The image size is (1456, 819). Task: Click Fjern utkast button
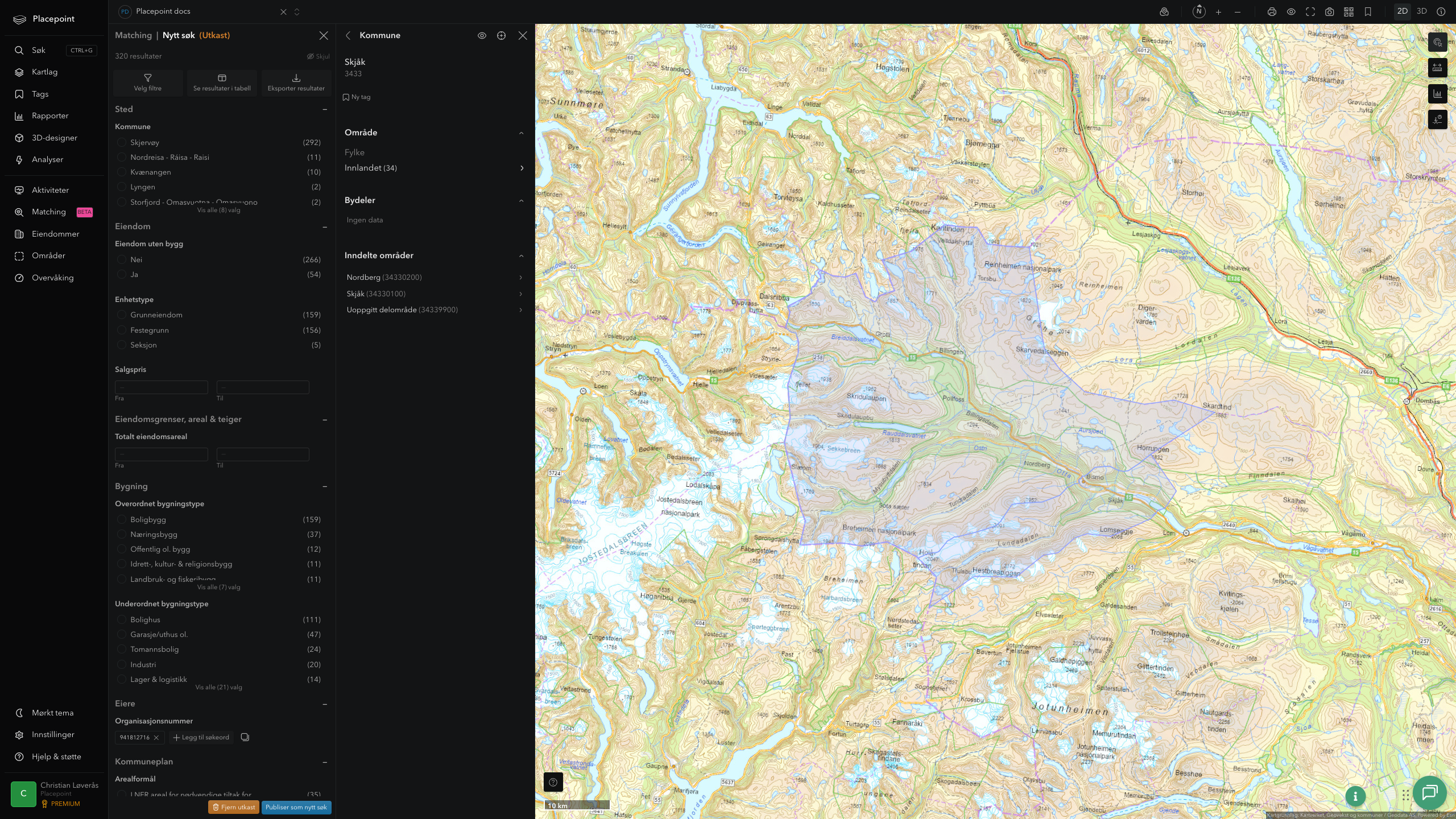(234, 807)
